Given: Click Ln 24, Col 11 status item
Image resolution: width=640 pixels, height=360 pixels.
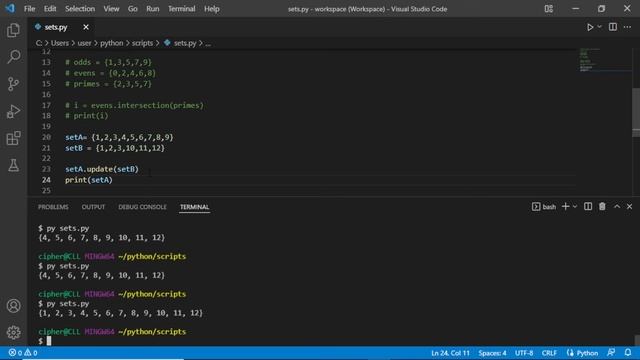Looking at the screenshot, I should click(450, 353).
